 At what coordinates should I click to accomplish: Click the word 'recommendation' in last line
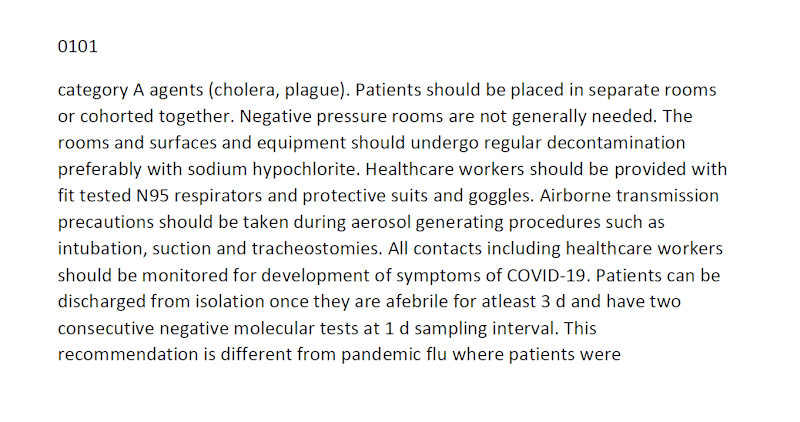128,355
